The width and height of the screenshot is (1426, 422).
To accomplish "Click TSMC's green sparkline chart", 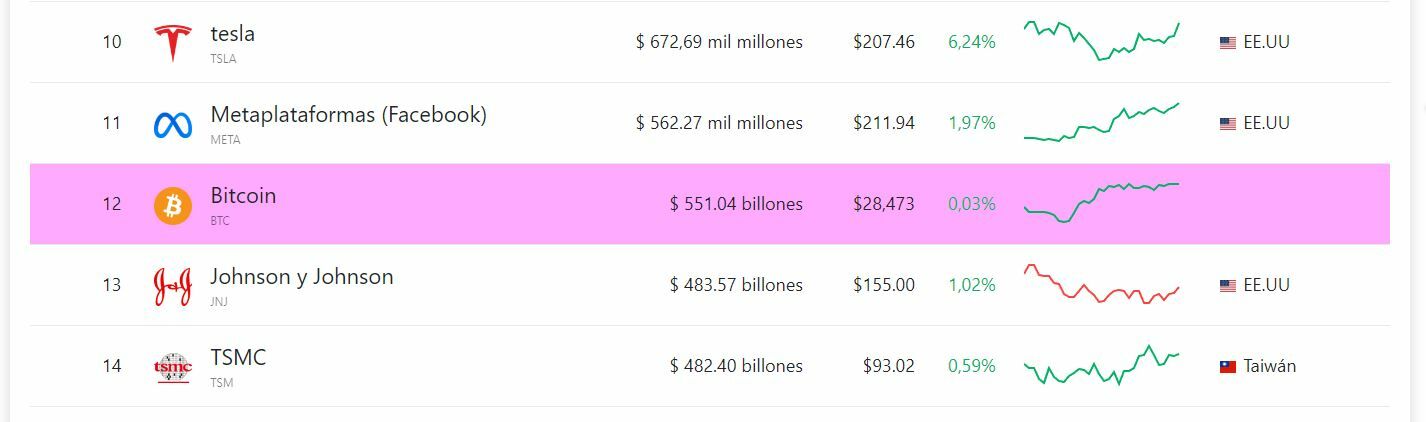I will pyautogui.click(x=1101, y=366).
